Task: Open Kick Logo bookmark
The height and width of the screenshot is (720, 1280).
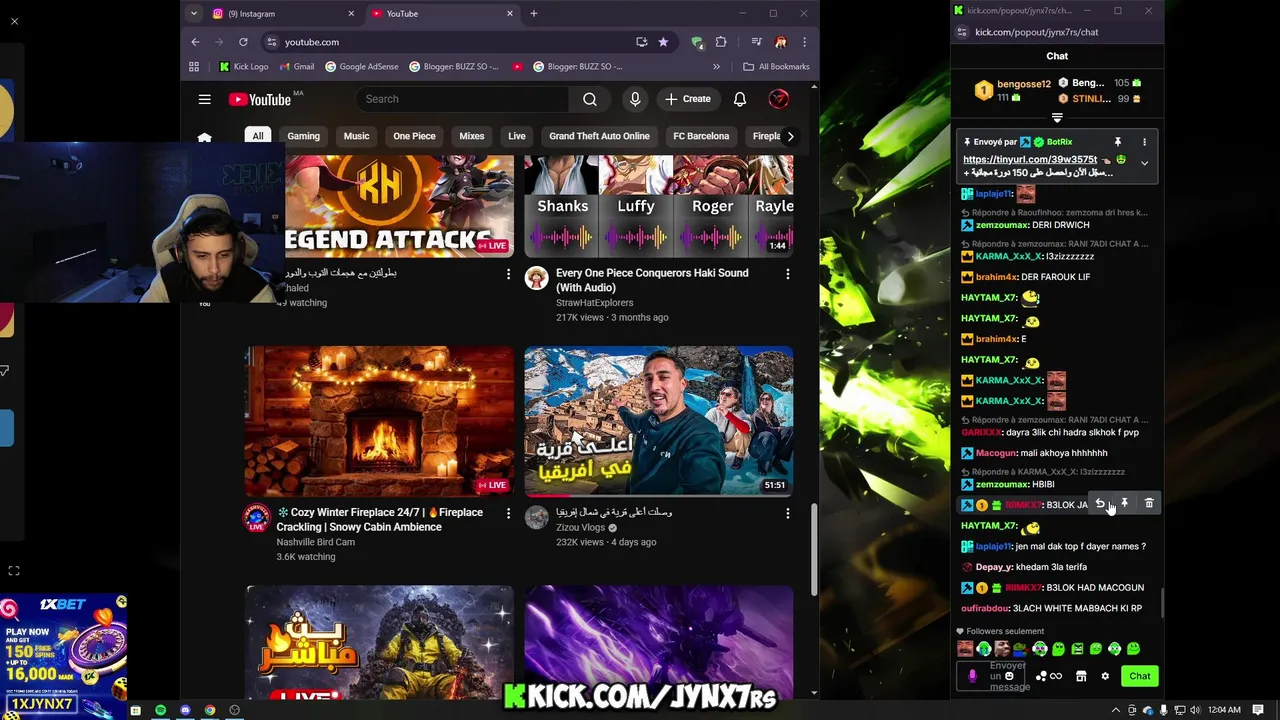Action: pos(244,67)
